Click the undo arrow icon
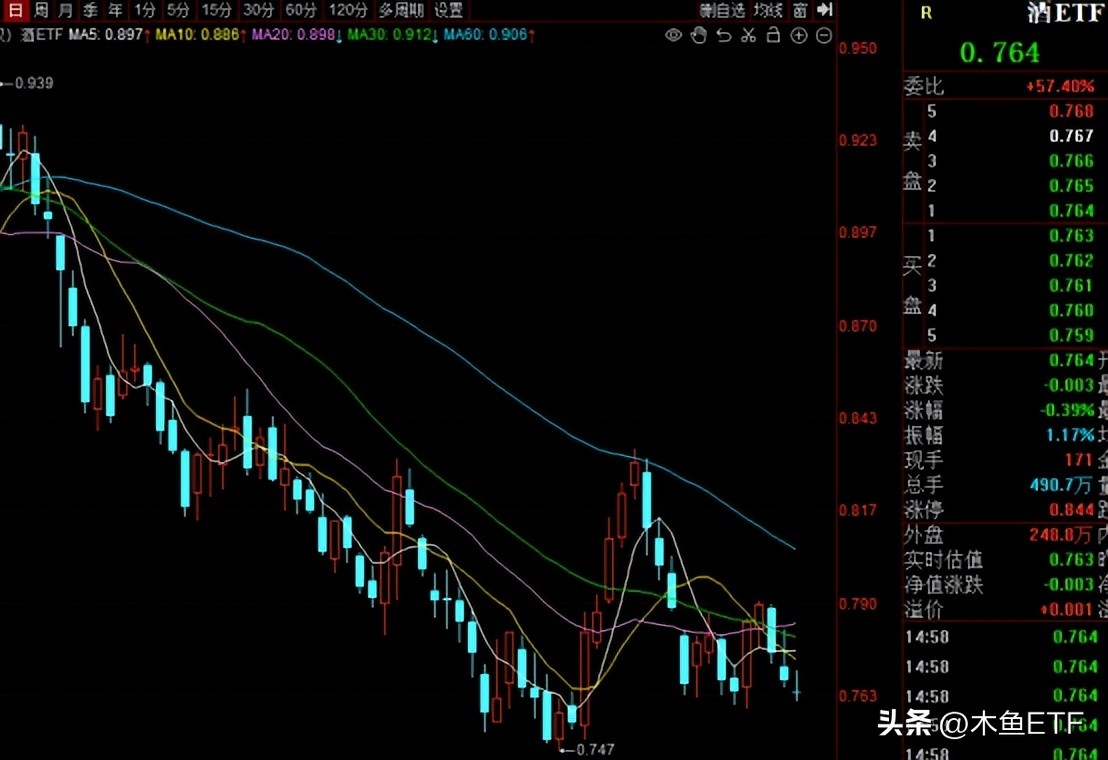Screen dimensions: 1108x760 [724, 35]
